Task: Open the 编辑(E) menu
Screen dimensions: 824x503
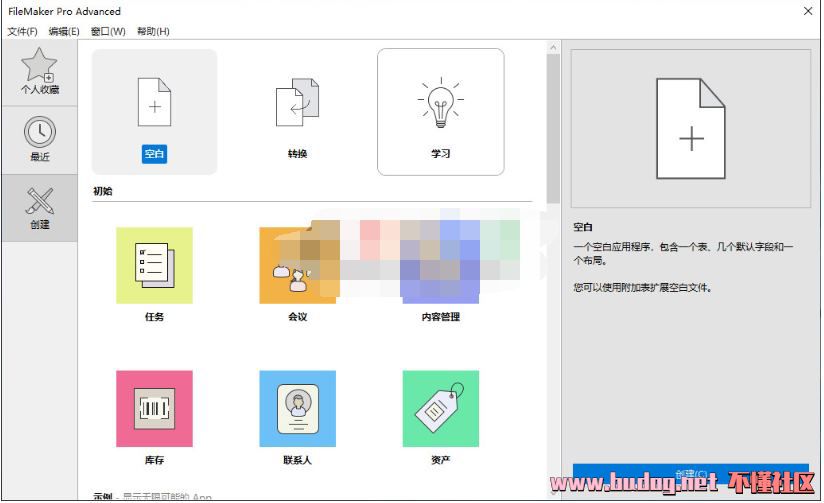Action: [x=64, y=32]
